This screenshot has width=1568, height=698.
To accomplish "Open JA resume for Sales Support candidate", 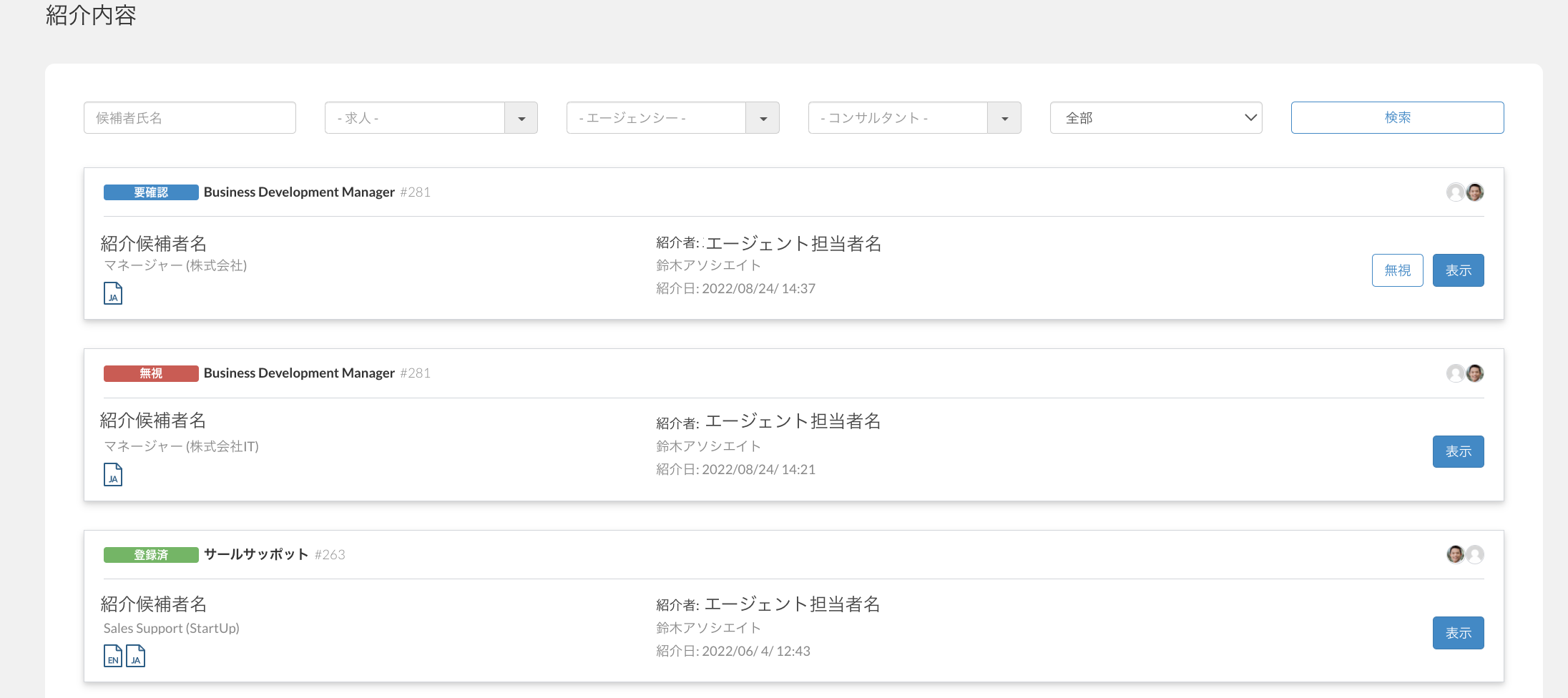I will (135, 656).
